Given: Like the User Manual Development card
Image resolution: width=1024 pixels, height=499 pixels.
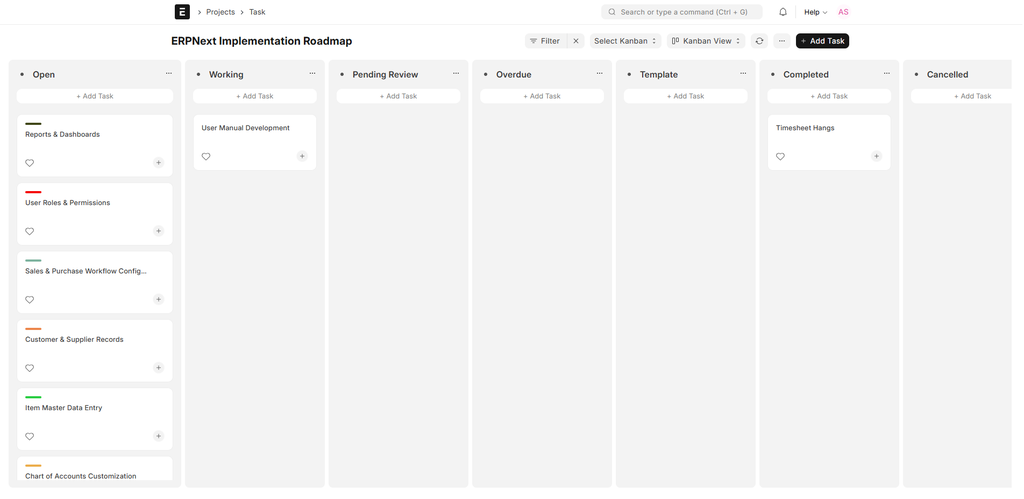Looking at the screenshot, I should click(206, 157).
